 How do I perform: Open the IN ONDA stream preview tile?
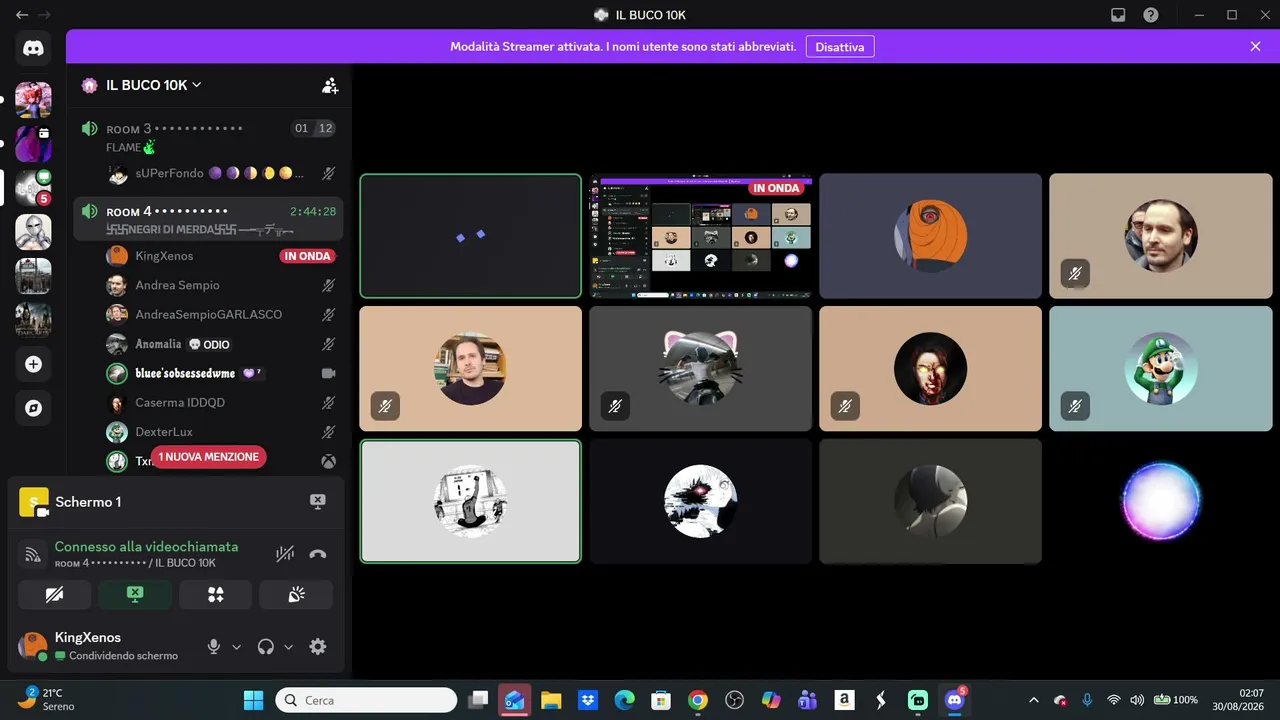[x=700, y=236]
